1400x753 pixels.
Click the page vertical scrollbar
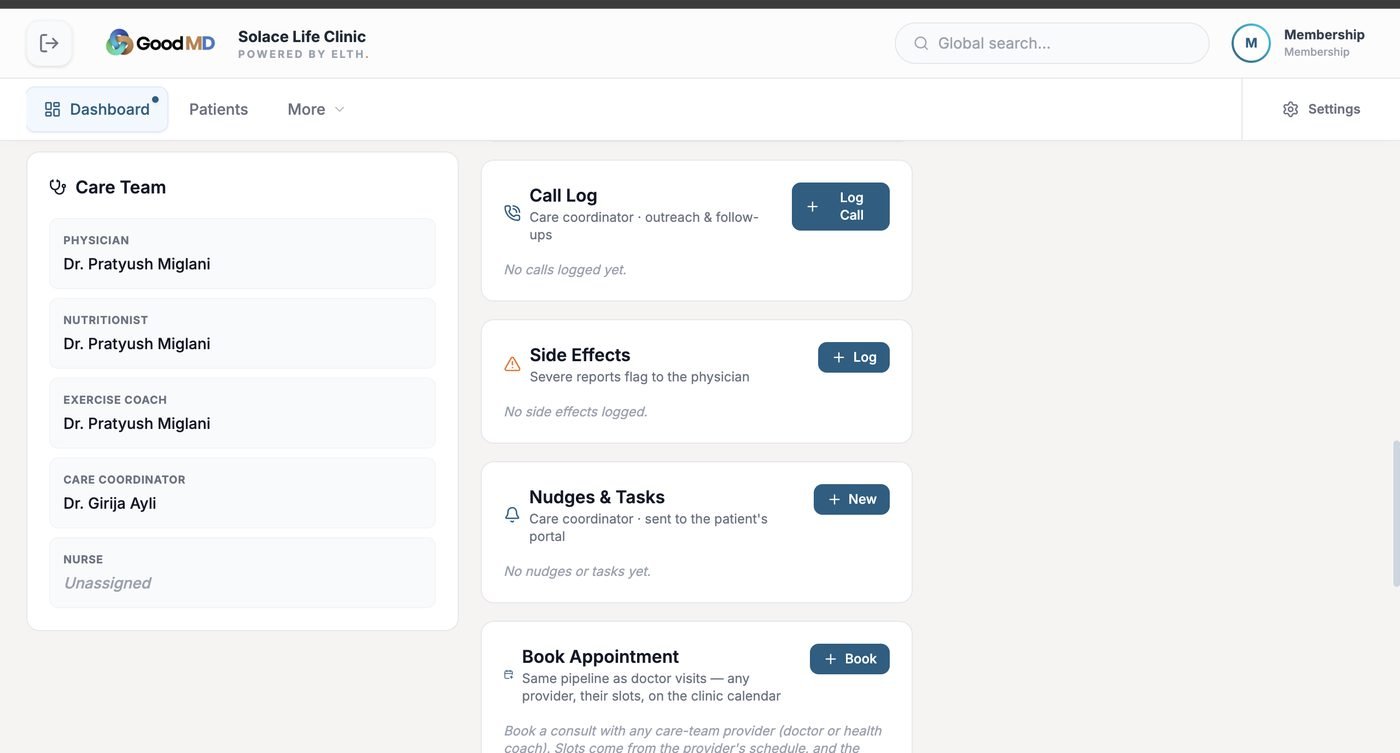tap(1395, 513)
